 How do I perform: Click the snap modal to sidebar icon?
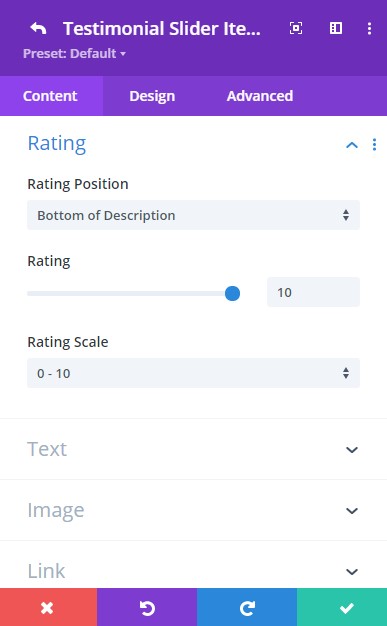[335, 28]
